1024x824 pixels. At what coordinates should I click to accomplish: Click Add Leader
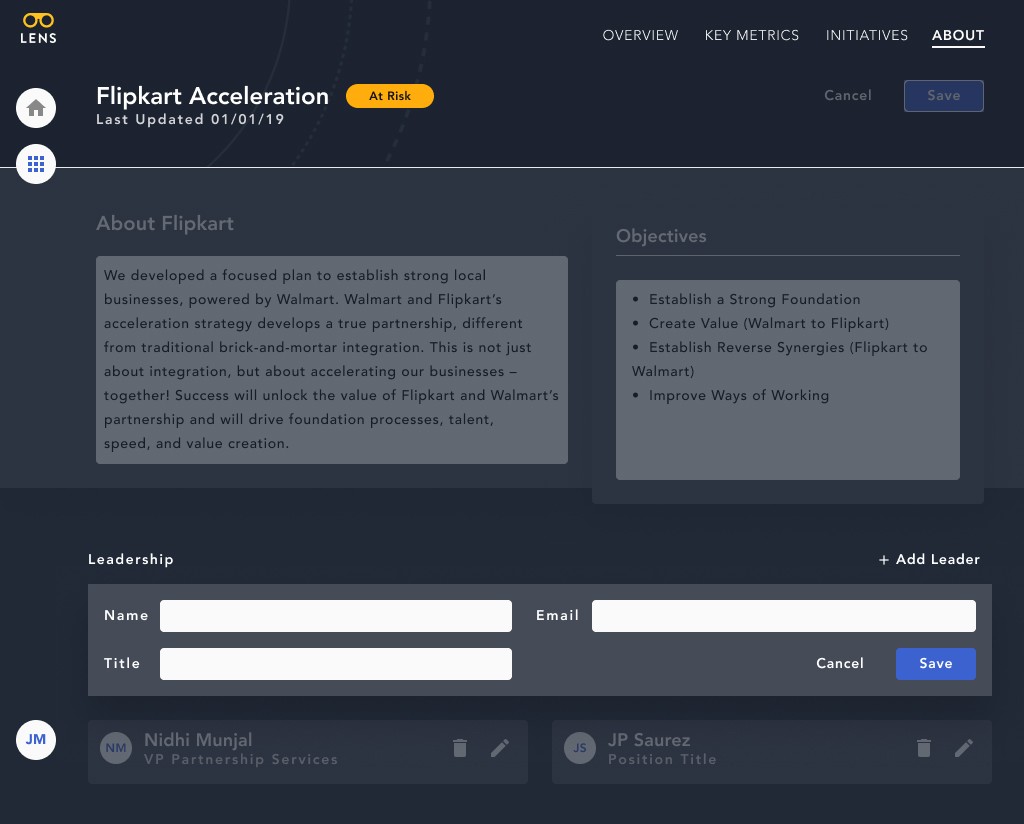(929, 560)
